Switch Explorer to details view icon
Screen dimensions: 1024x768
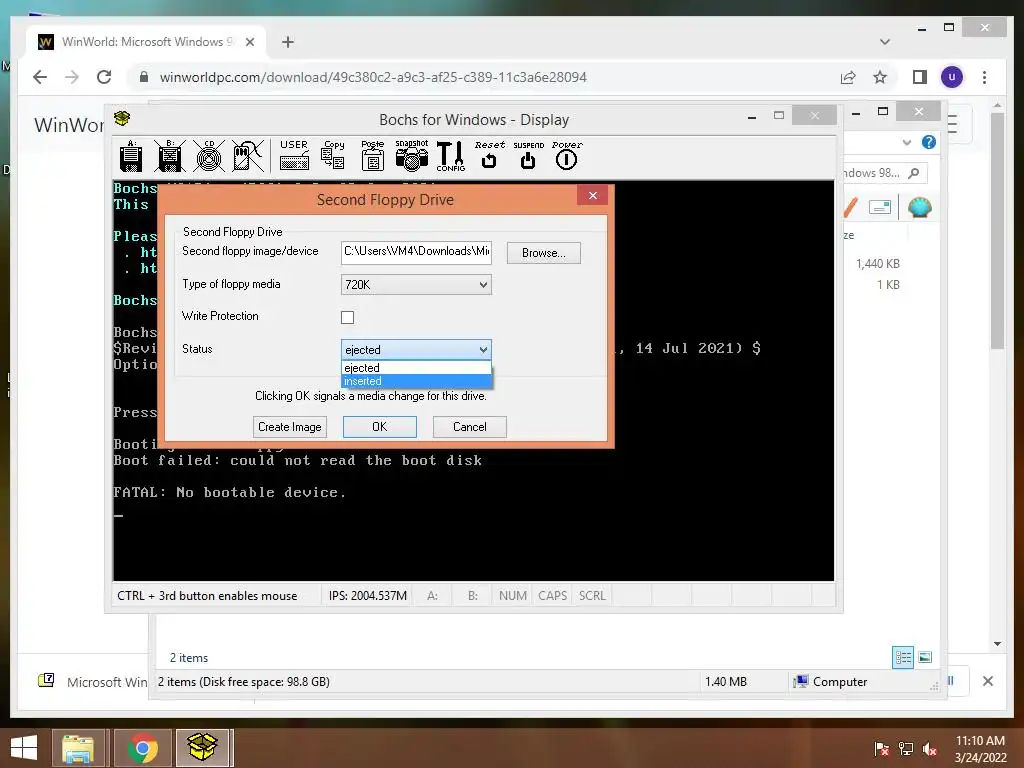click(x=903, y=657)
